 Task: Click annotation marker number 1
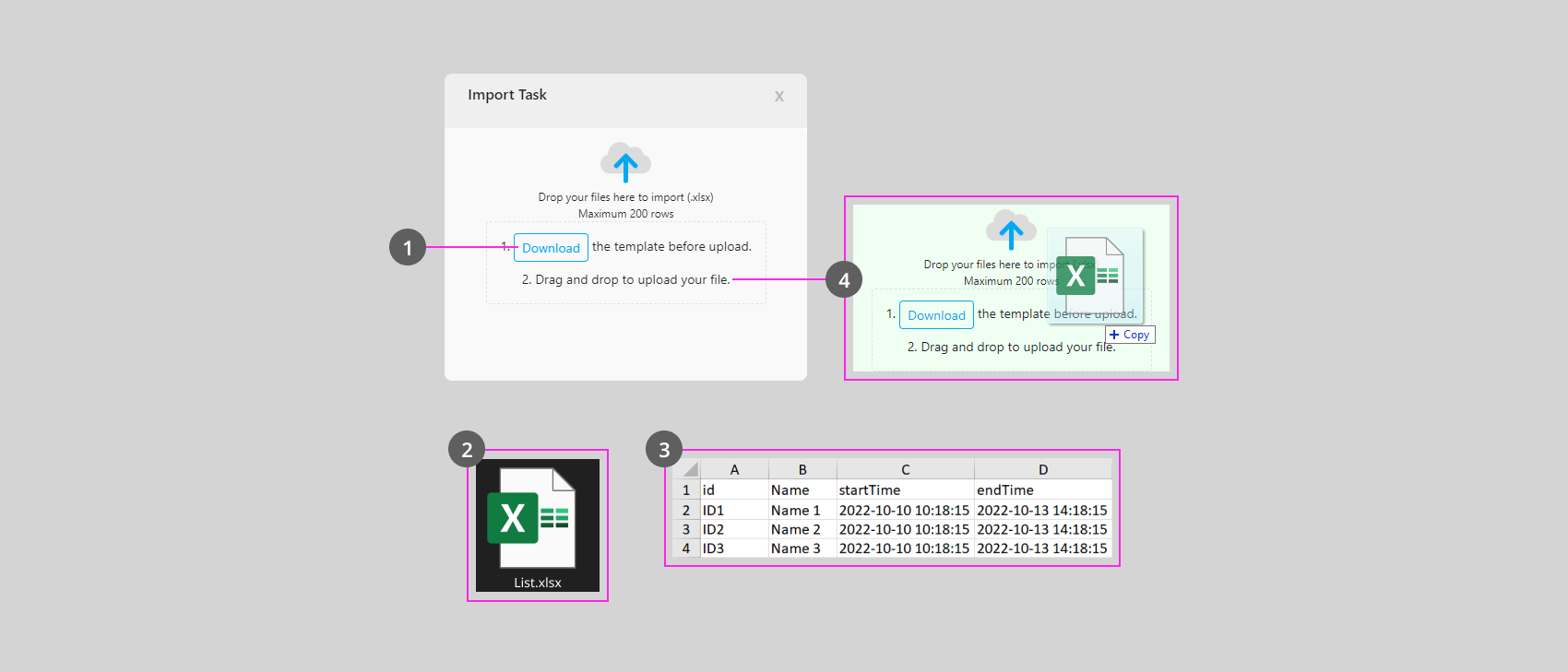coord(408,247)
